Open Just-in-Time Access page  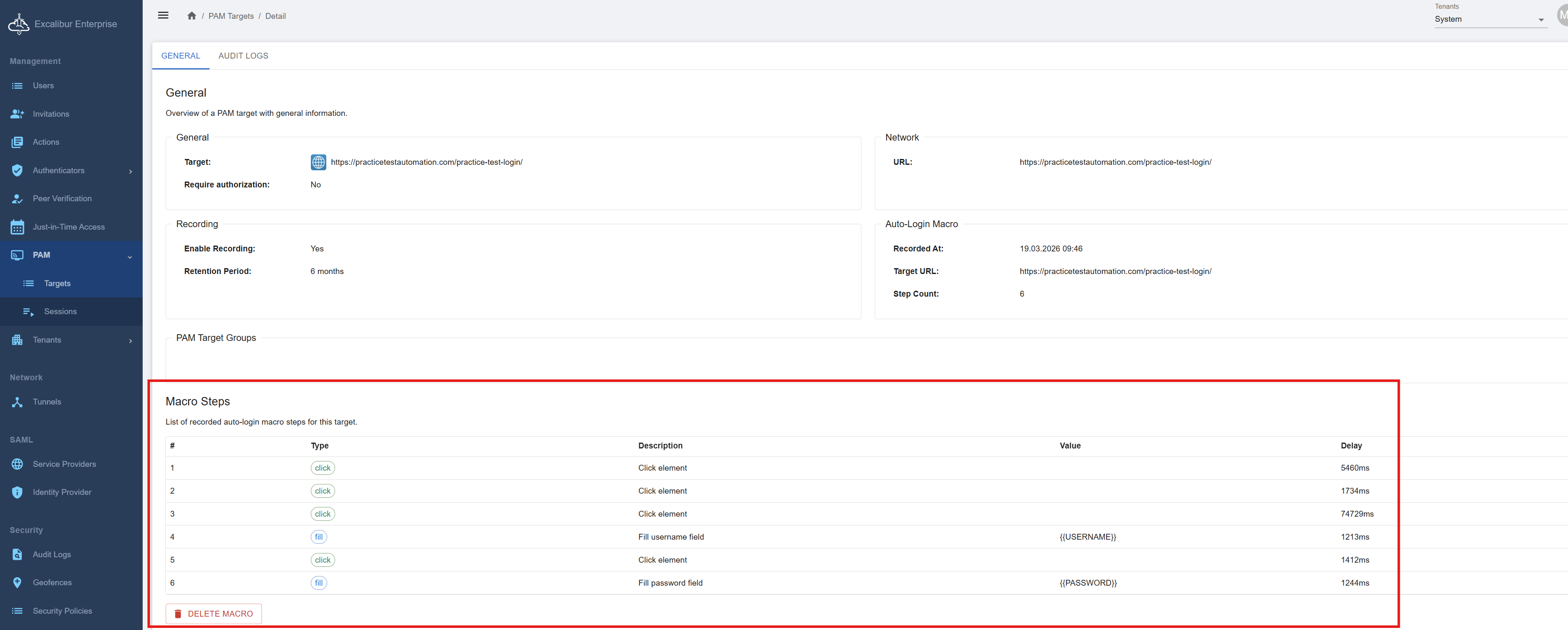tap(68, 227)
